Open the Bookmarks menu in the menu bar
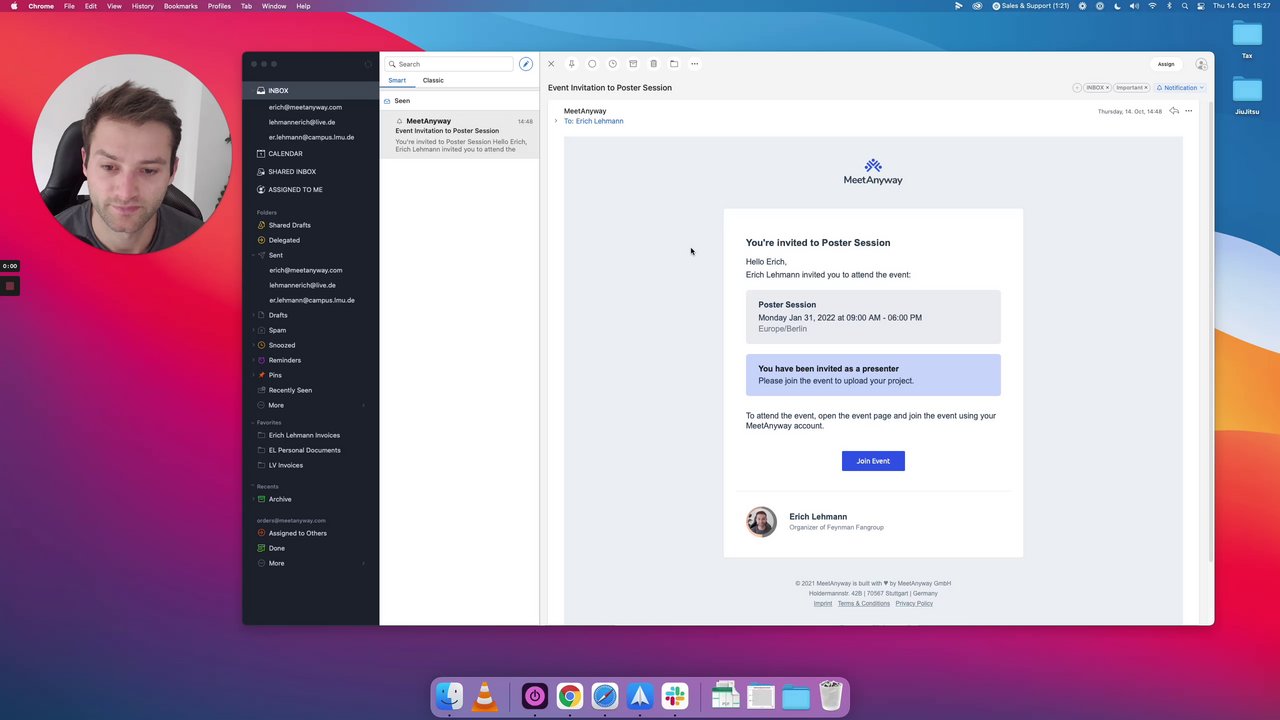The height and width of the screenshot is (720, 1280). (181, 6)
